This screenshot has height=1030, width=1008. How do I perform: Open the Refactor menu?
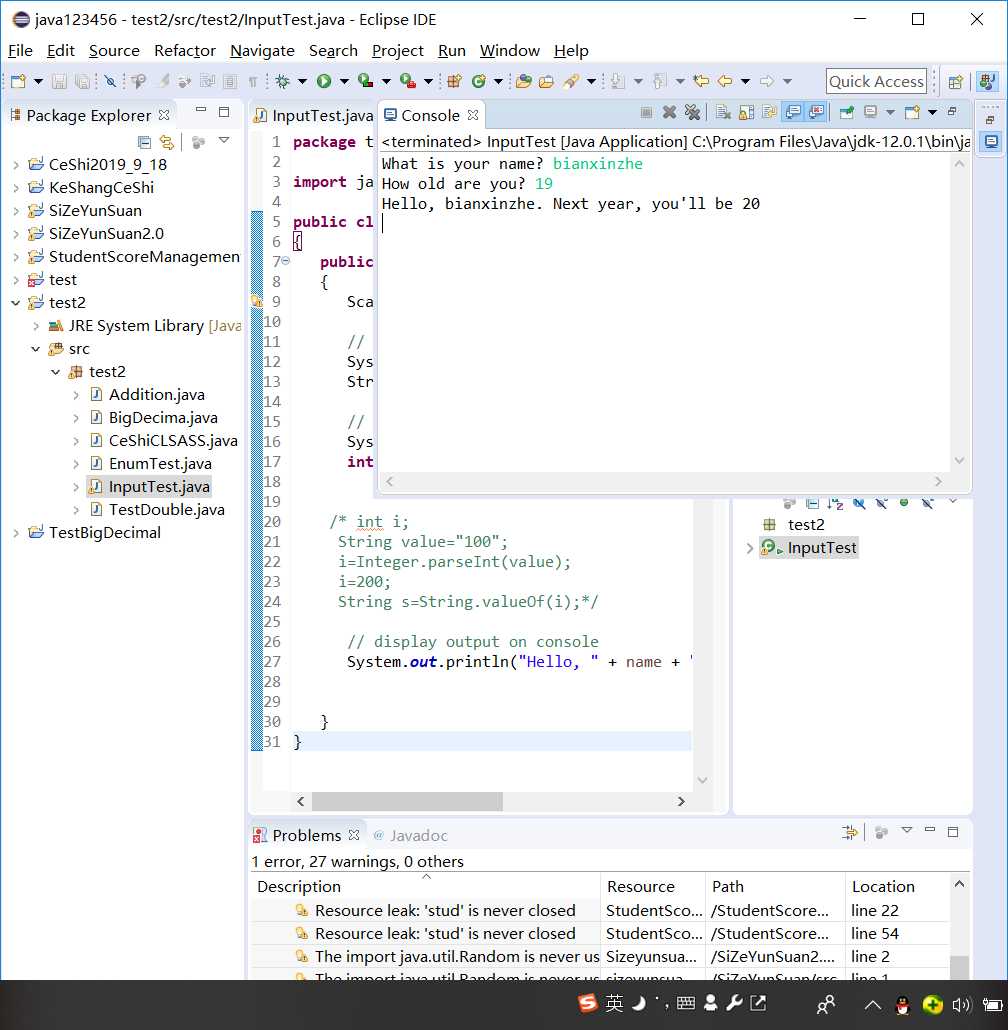[185, 51]
